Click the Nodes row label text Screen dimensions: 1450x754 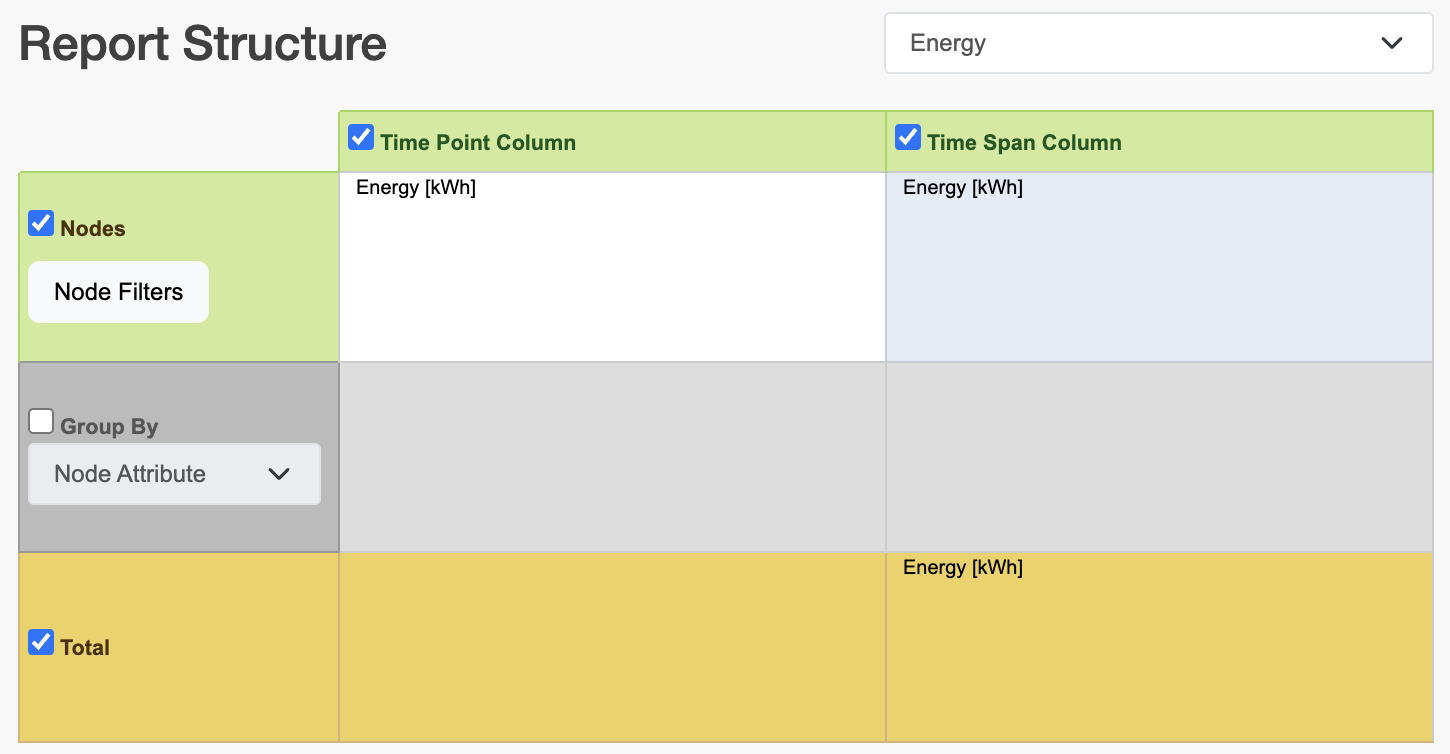pos(93,229)
